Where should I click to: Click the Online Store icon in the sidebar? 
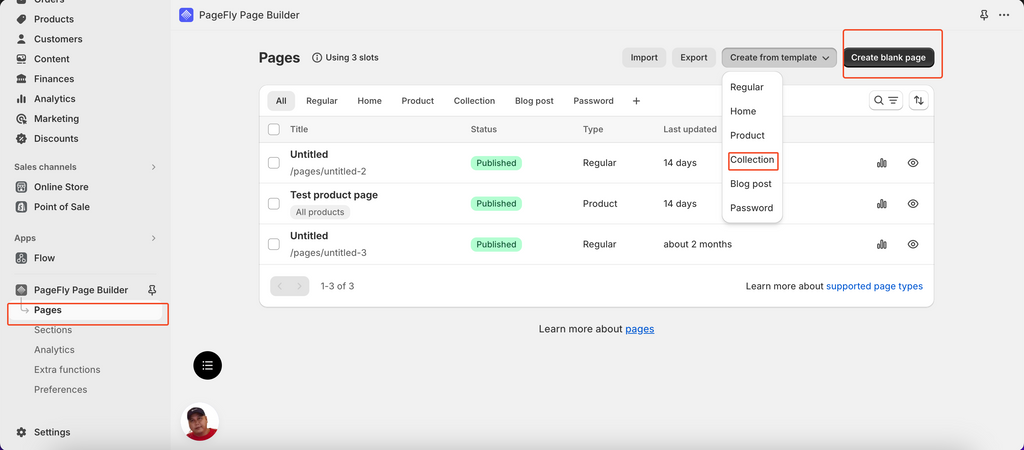point(22,187)
